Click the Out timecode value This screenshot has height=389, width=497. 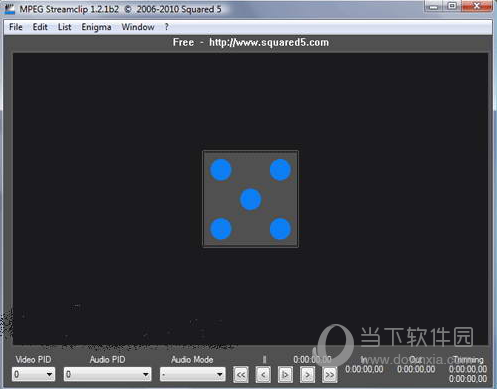click(x=416, y=369)
